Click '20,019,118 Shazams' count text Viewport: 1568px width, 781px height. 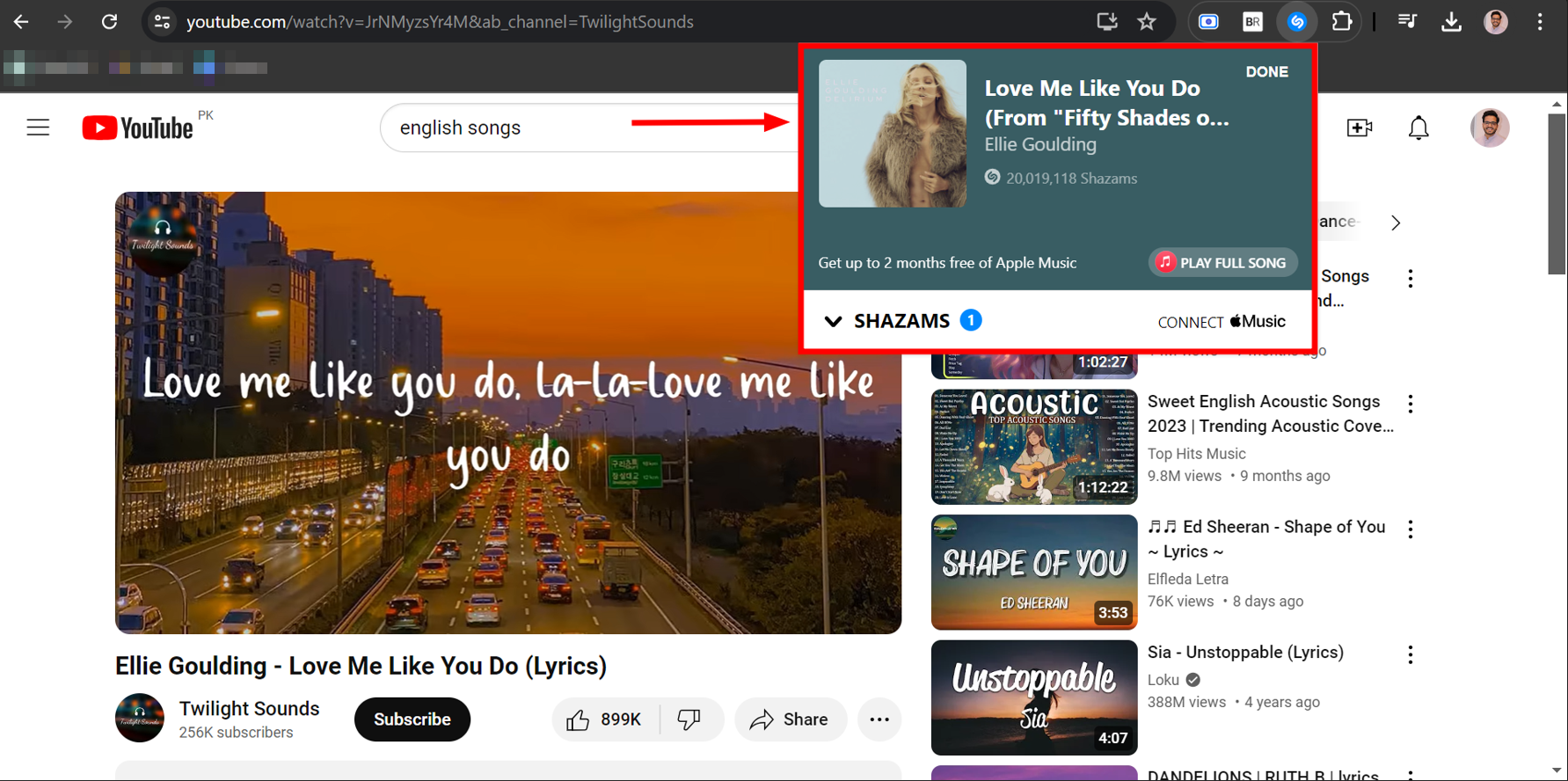(1071, 179)
